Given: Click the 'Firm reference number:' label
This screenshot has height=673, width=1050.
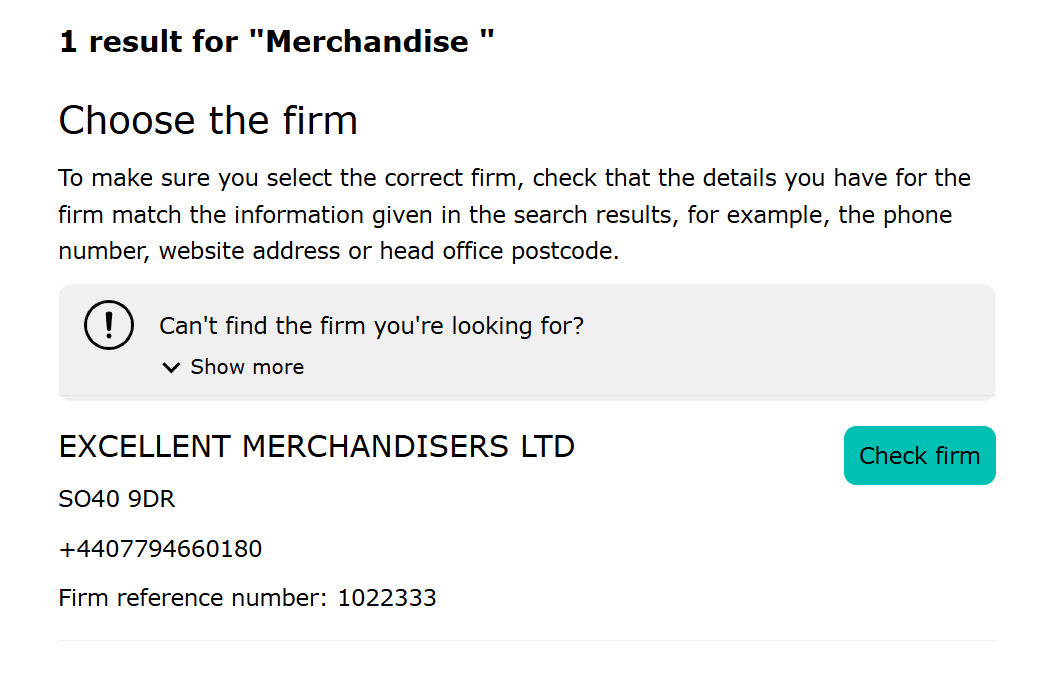Looking at the screenshot, I should click(193, 597).
